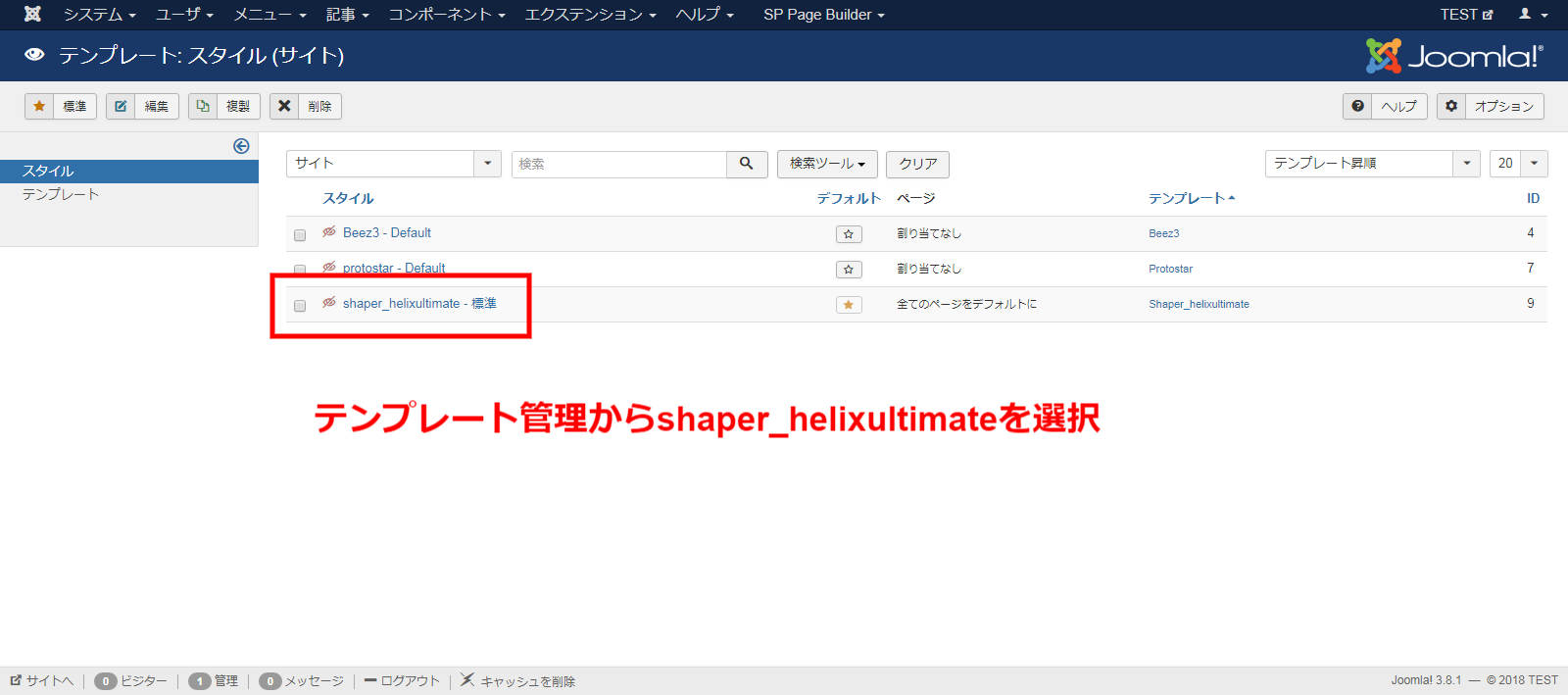
Task: Click the preview eye icon beside shaper_helixultimate
Action: (329, 303)
